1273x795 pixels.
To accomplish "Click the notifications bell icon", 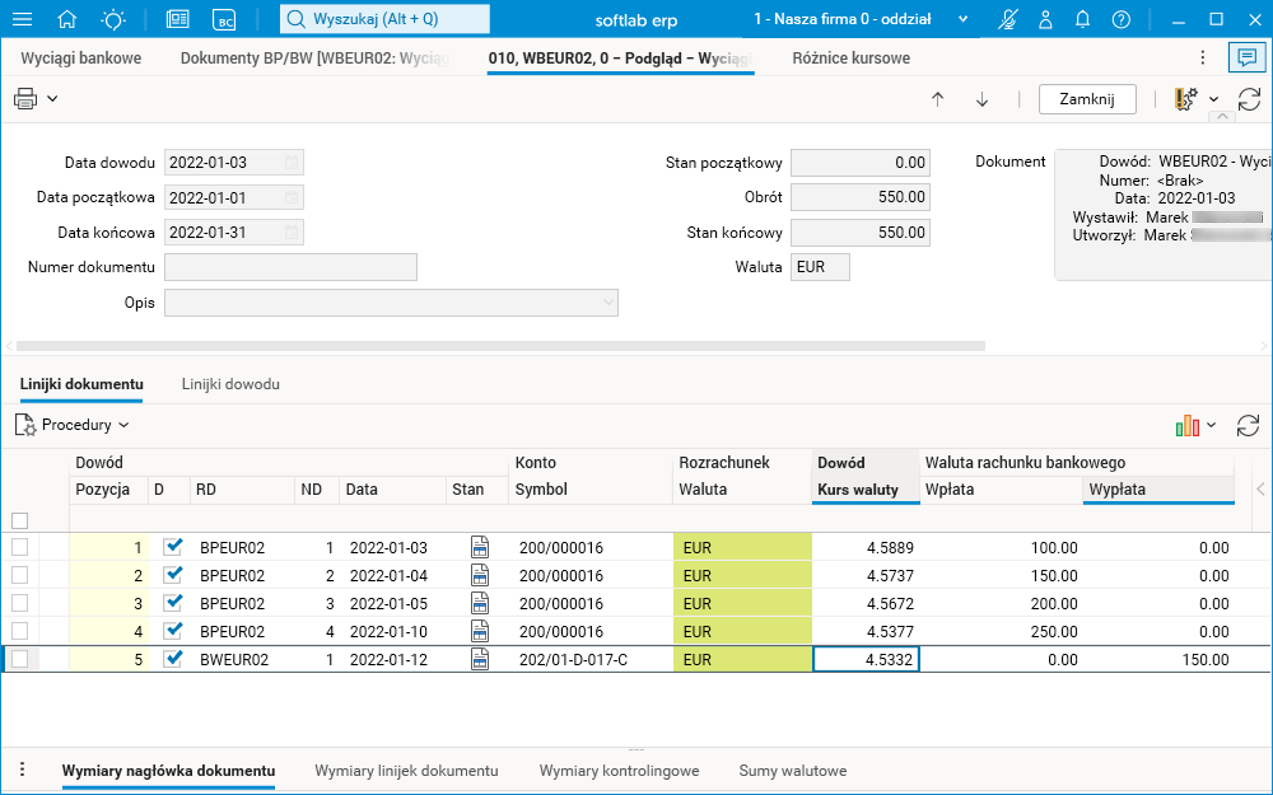I will click(x=1082, y=19).
